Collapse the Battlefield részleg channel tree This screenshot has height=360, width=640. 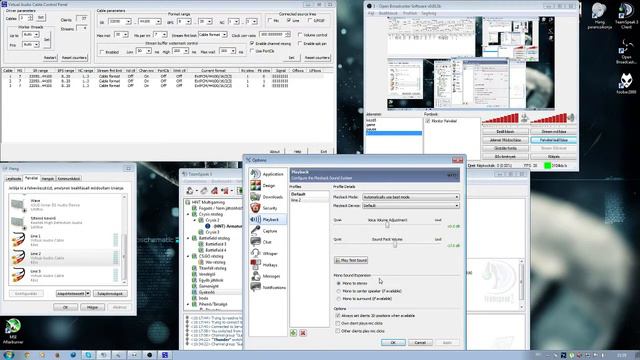[189, 238]
